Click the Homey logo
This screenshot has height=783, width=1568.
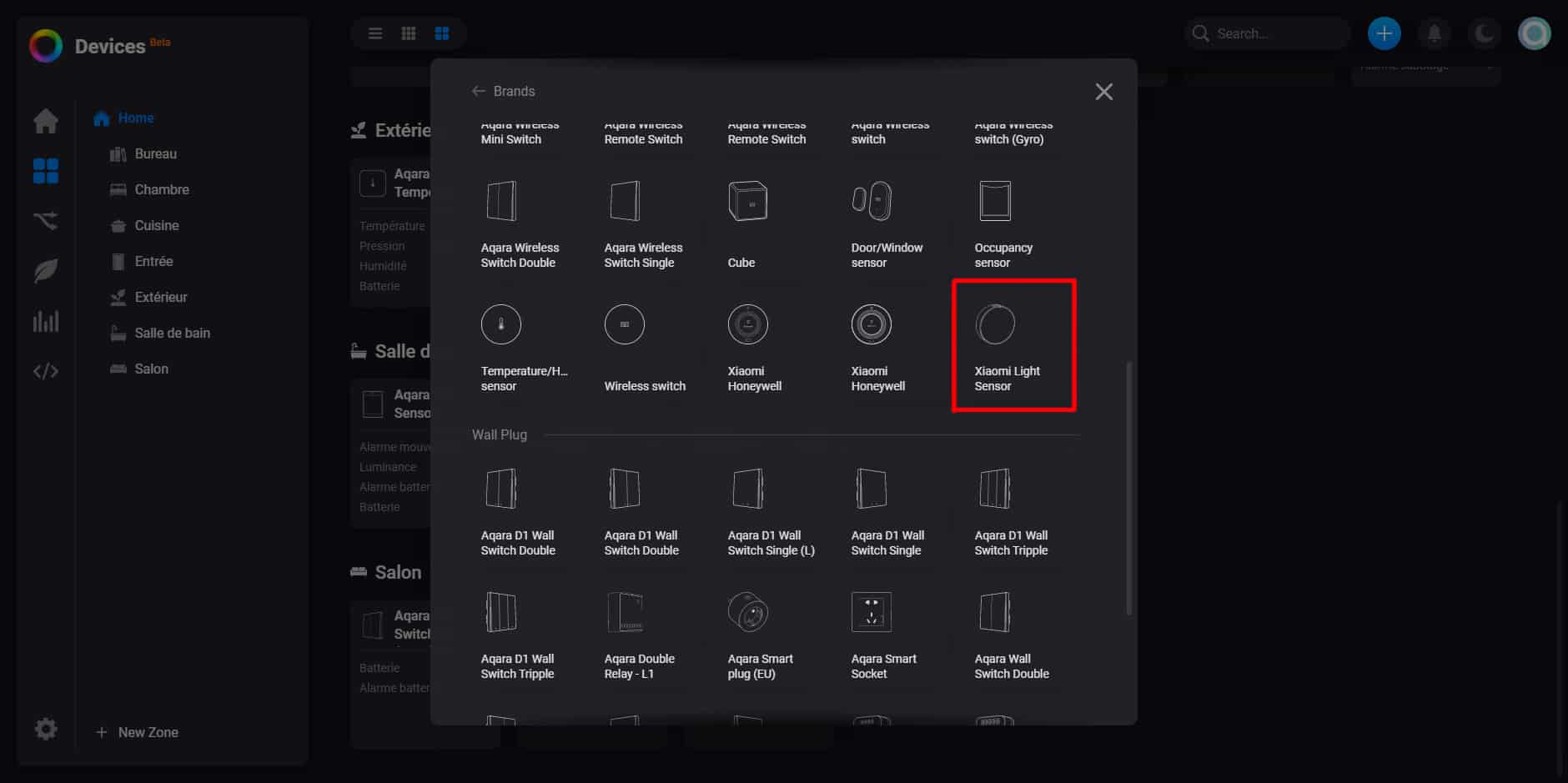46,46
